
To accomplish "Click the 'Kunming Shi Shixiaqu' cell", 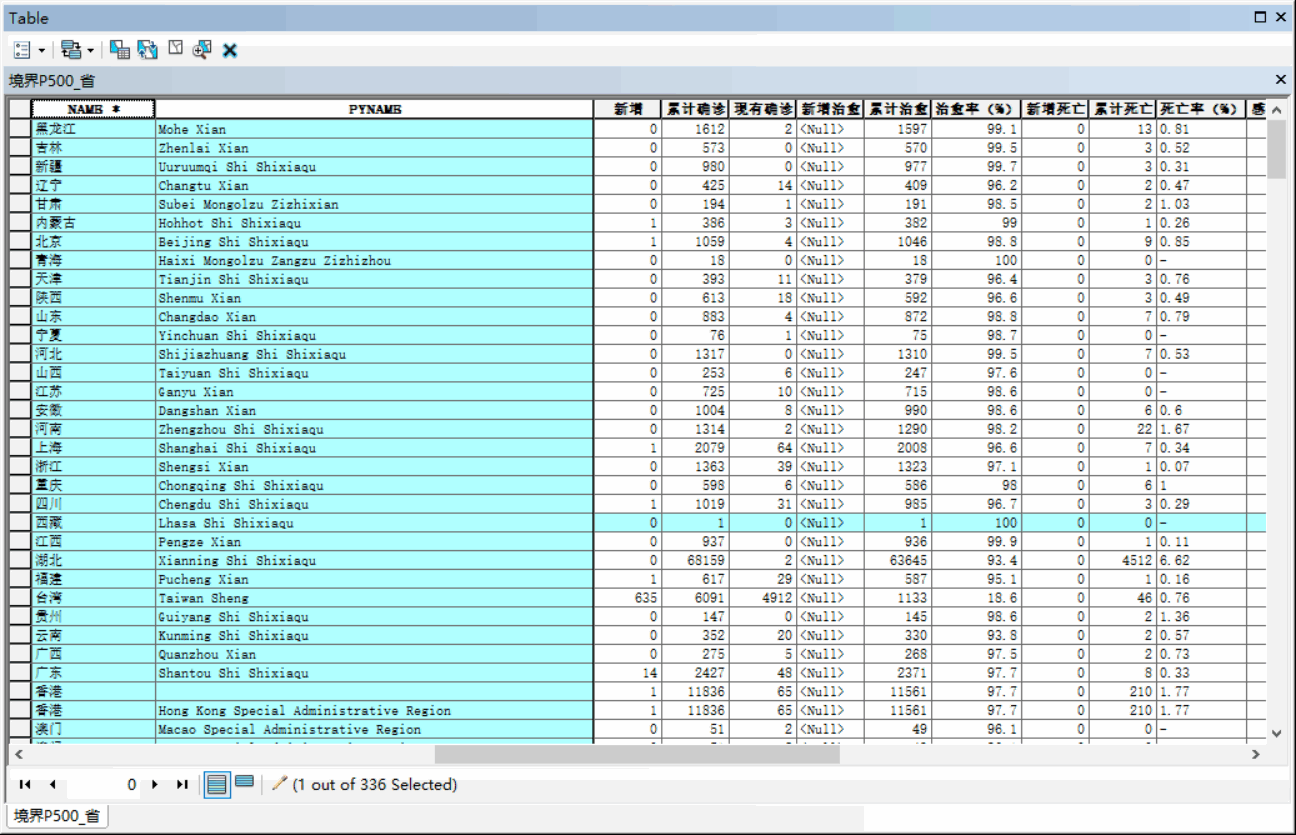I will pyautogui.click(x=375, y=636).
